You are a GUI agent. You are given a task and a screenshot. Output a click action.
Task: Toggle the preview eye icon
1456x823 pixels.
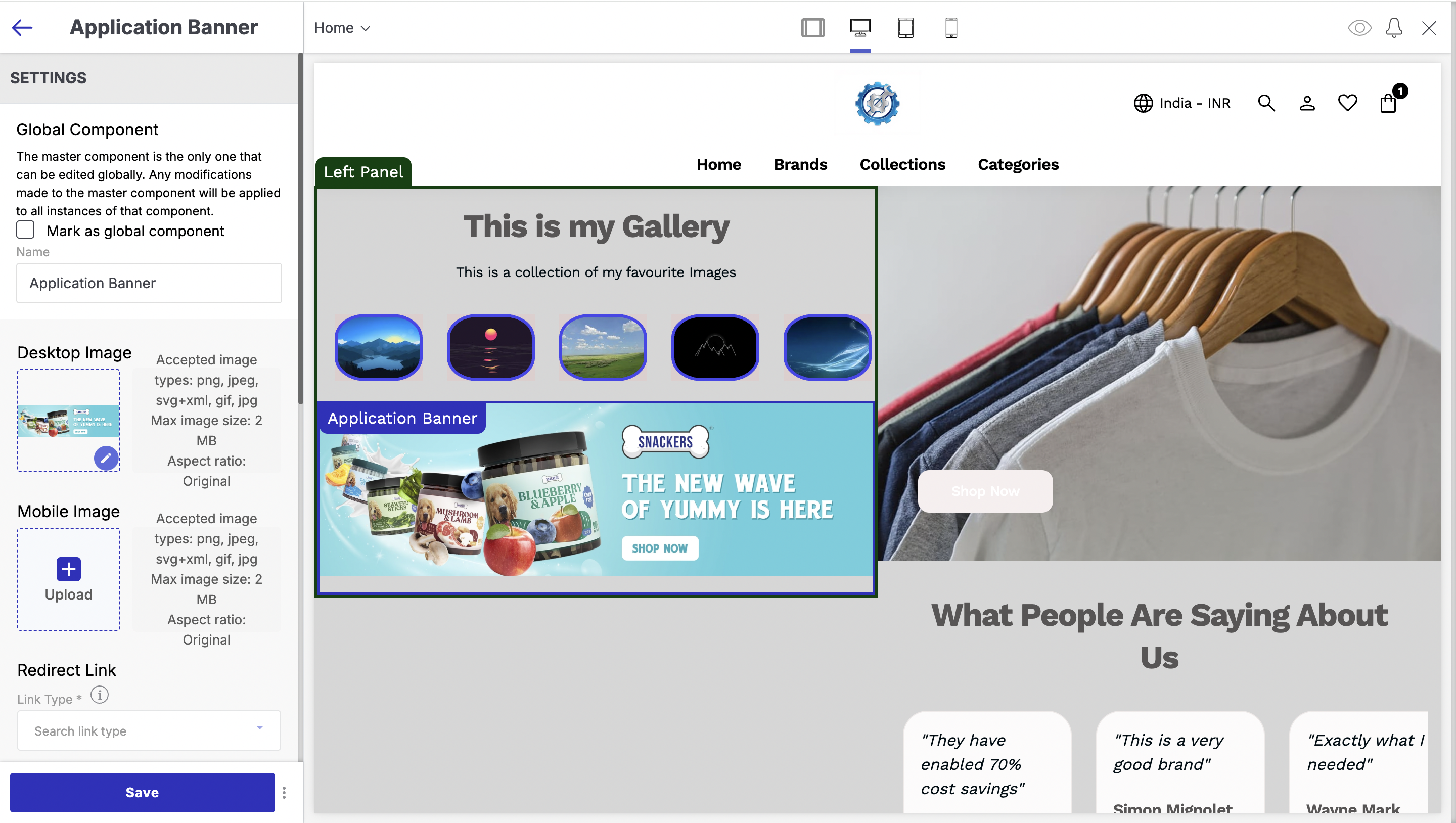[1359, 28]
